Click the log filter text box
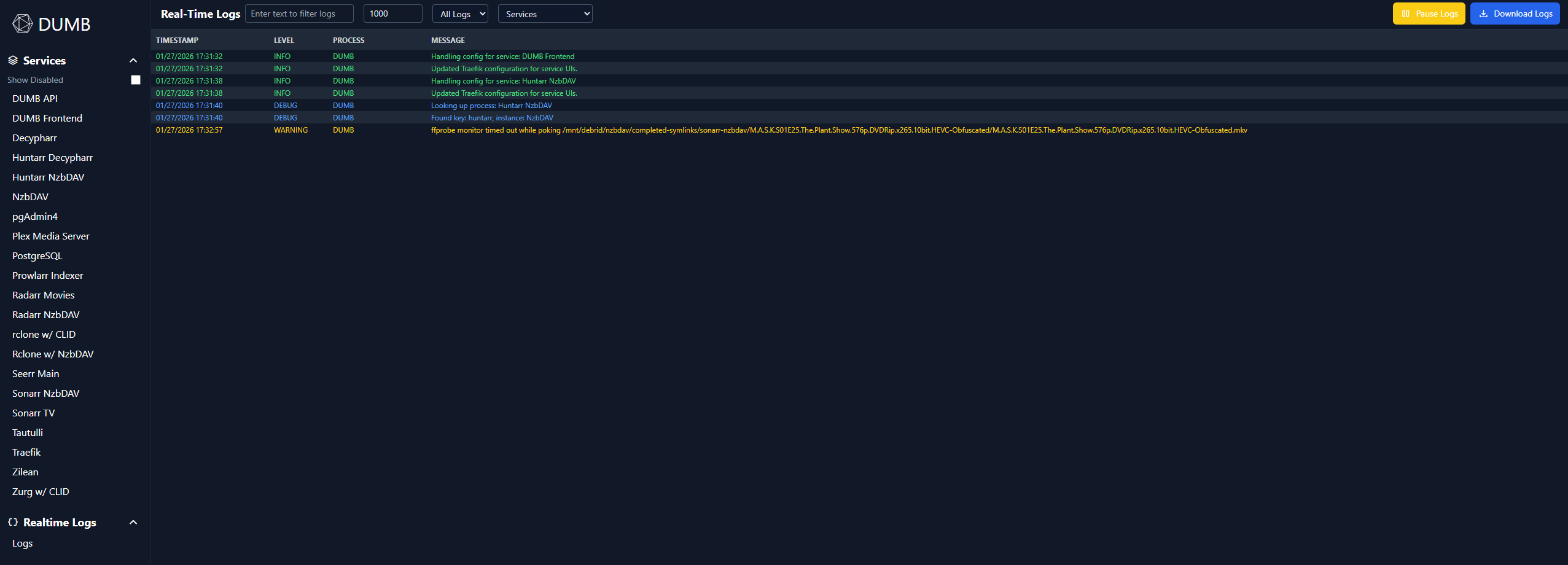 299,13
